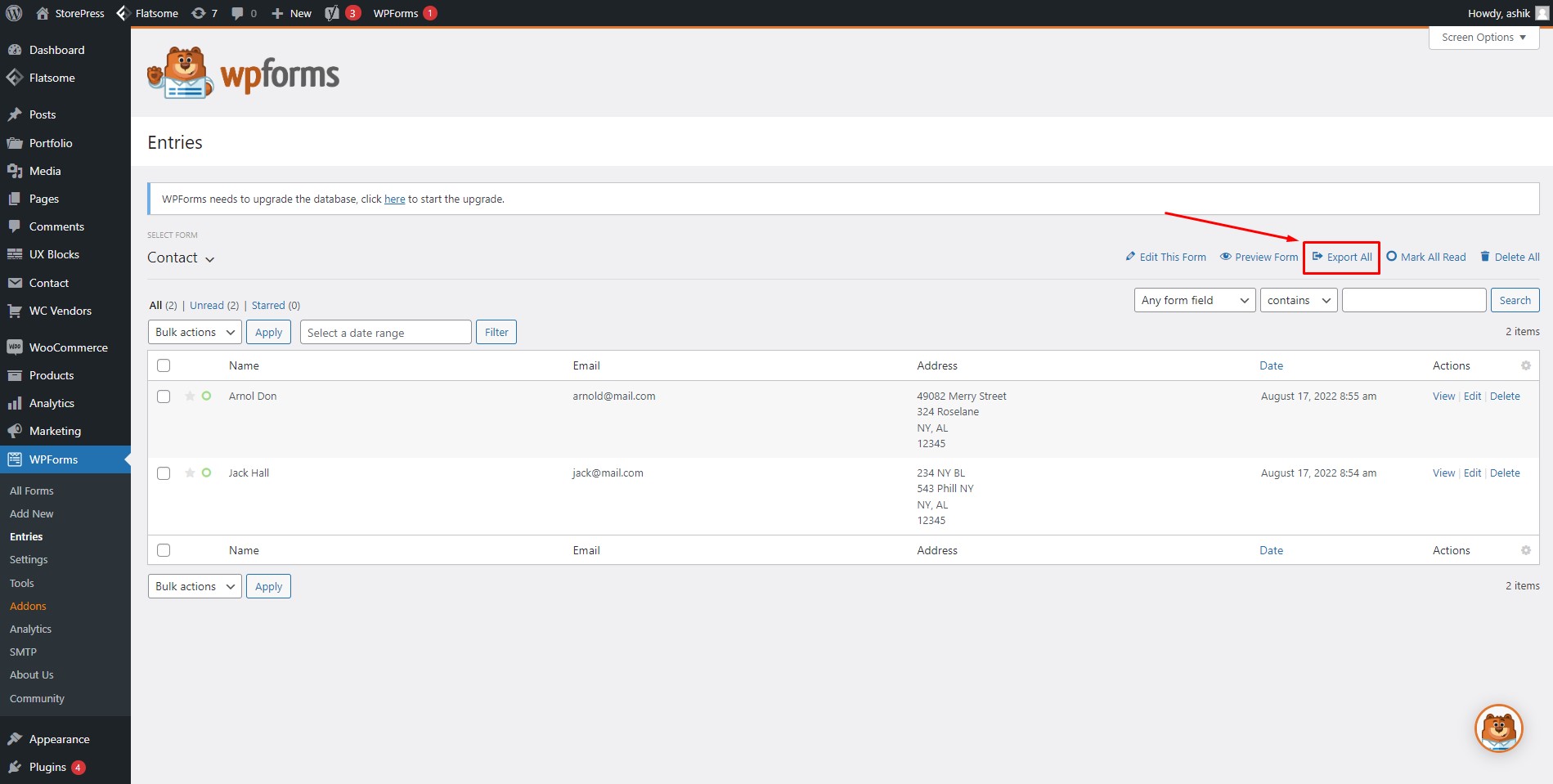Expand Screen Options dropdown

[x=1483, y=38]
